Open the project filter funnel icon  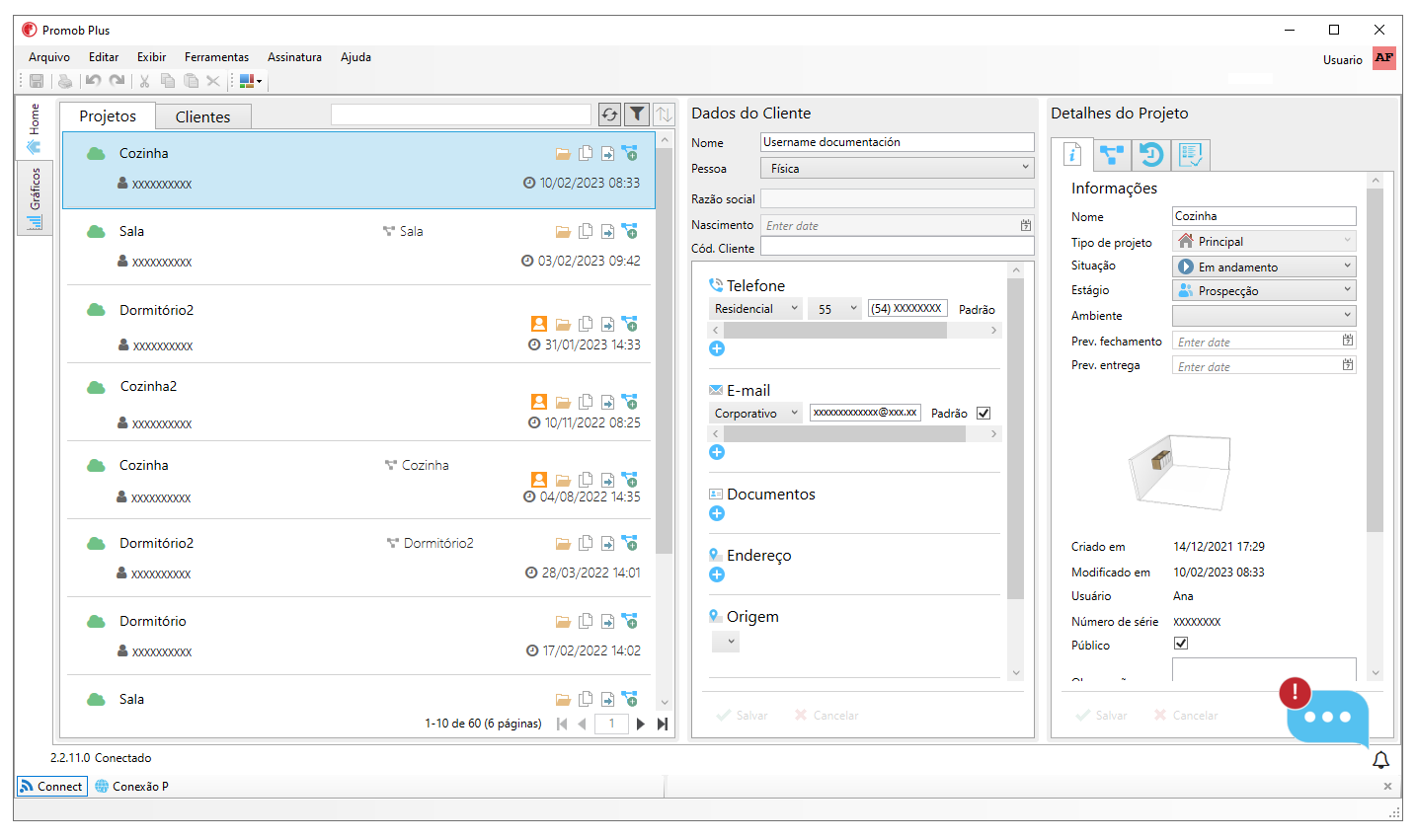[637, 115]
